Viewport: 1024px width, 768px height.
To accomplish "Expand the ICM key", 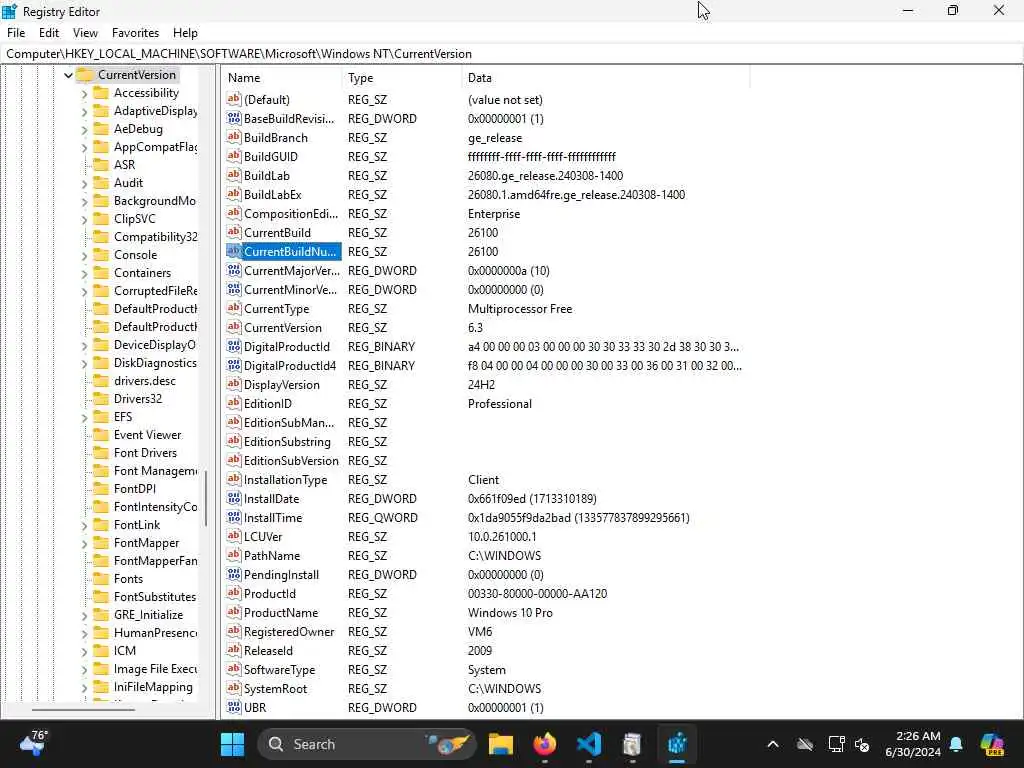I will (84, 651).
